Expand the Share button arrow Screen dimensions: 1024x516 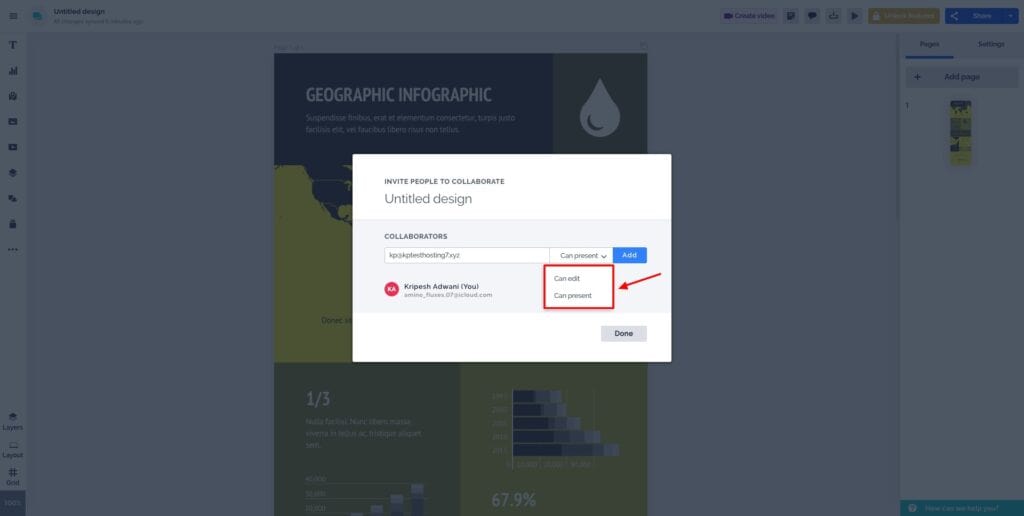click(1010, 16)
